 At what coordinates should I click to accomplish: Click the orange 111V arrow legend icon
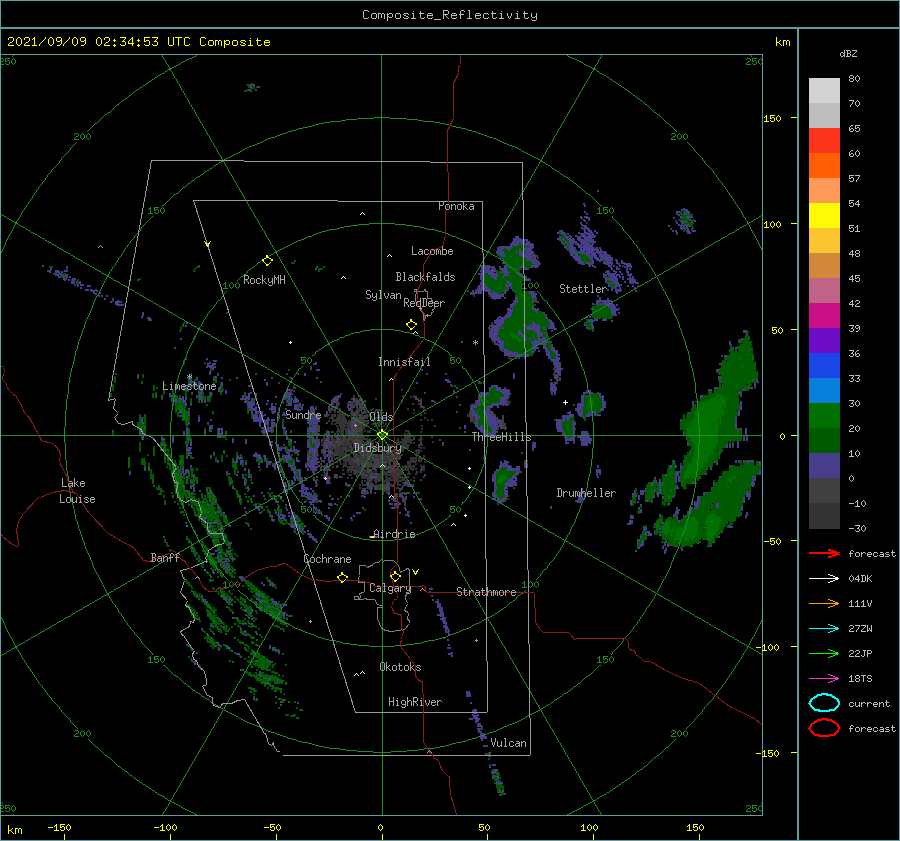(x=824, y=603)
